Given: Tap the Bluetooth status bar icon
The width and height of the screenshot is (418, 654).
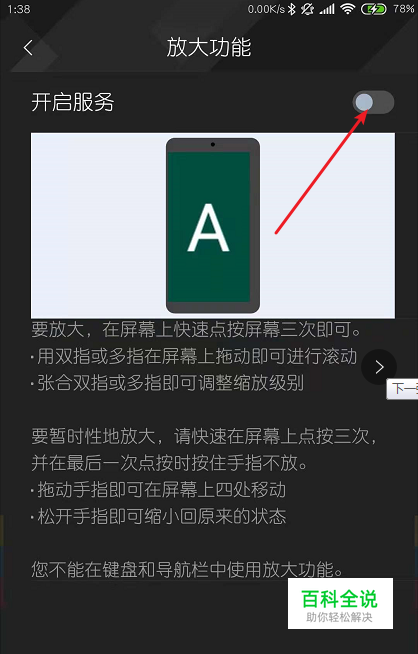Looking at the screenshot, I should pyautogui.click(x=292, y=9).
